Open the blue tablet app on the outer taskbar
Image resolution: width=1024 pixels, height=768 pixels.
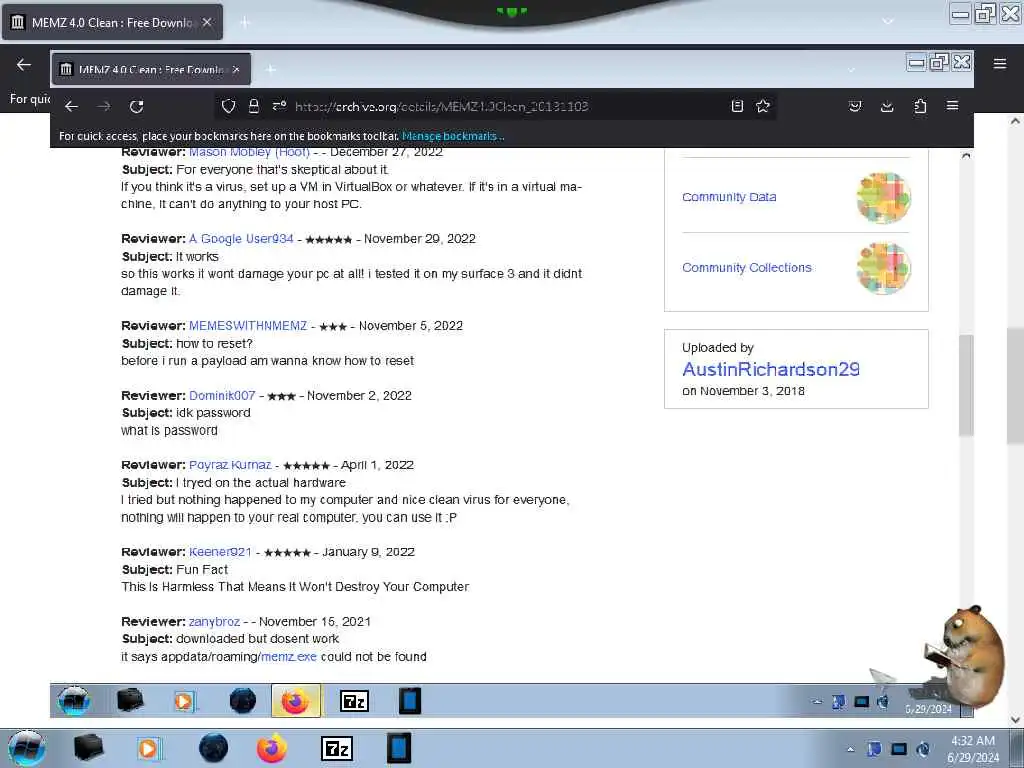tap(398, 748)
